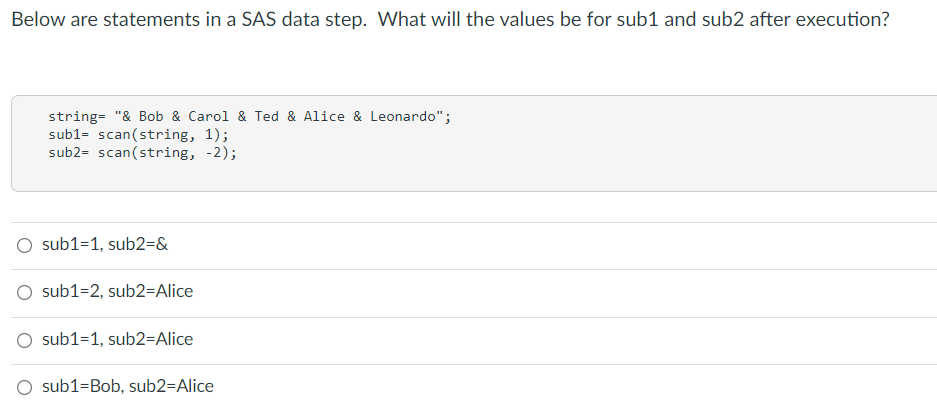Viewport: 937px width, 413px height.
Task: Click the word "Bob" in the code string
Action: click(x=151, y=116)
